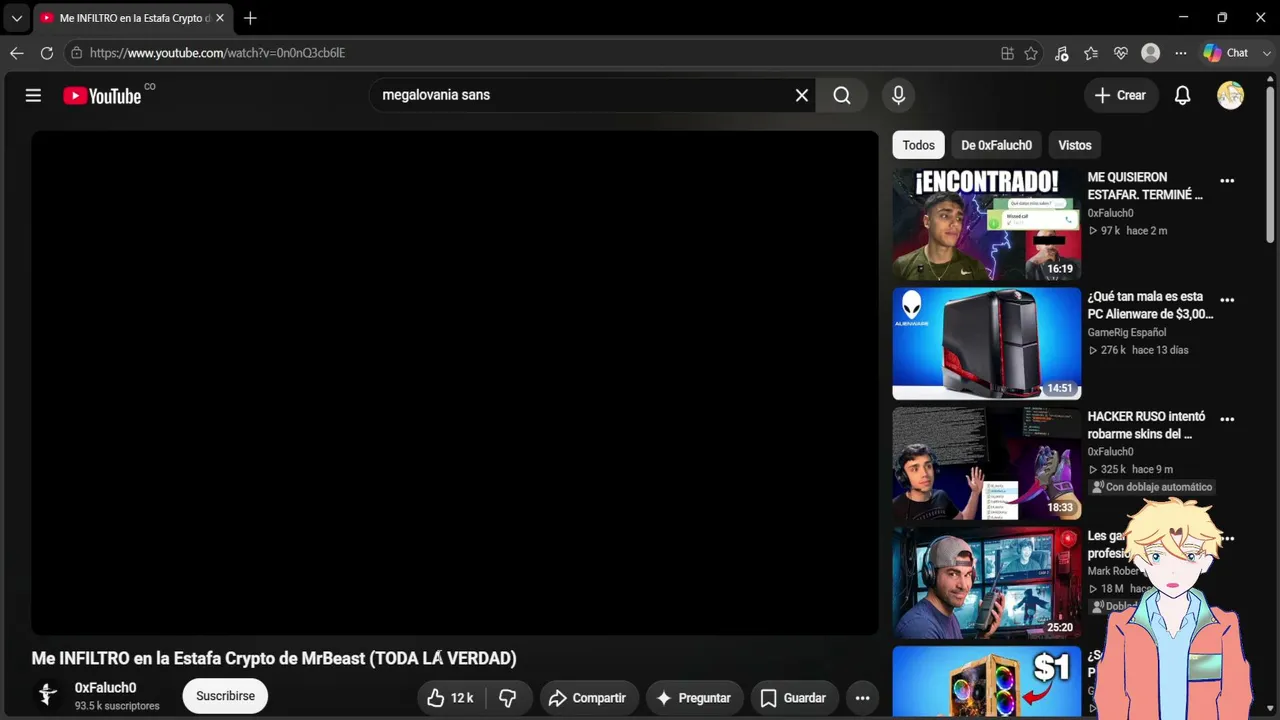Open the app grid icon in the address bar
The width and height of the screenshot is (1280, 720).
1007,53
